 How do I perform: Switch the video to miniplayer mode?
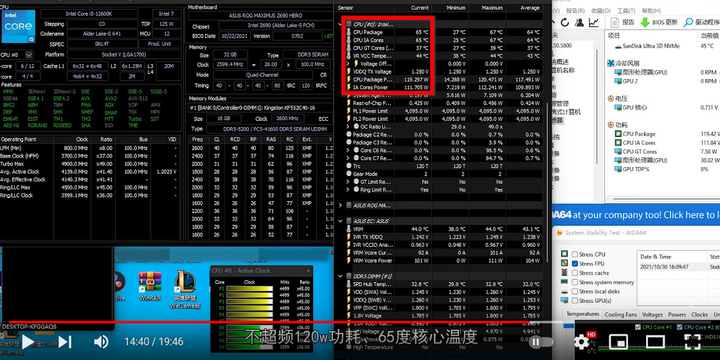pyautogui.click(x=618, y=342)
